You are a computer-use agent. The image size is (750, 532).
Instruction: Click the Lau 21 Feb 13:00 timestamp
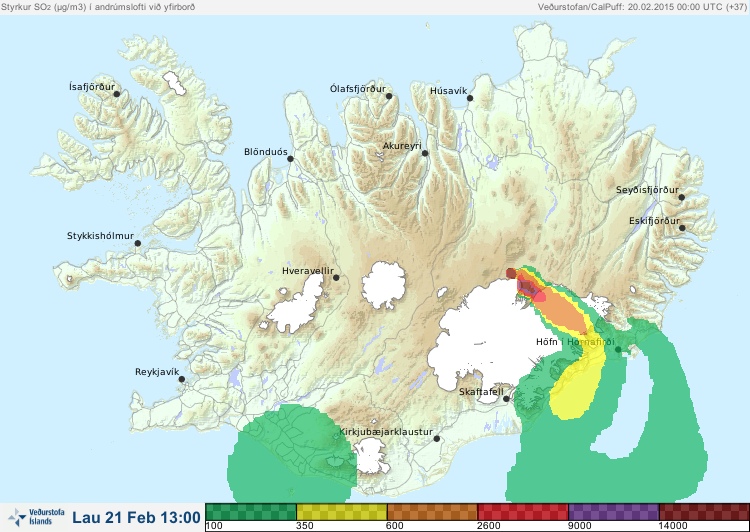pyautogui.click(x=136, y=518)
